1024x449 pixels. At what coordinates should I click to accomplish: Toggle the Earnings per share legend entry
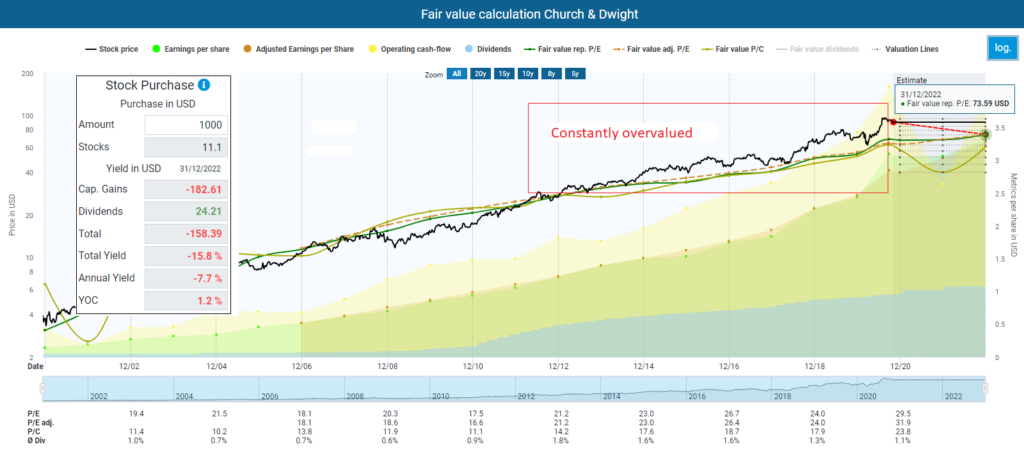point(191,49)
